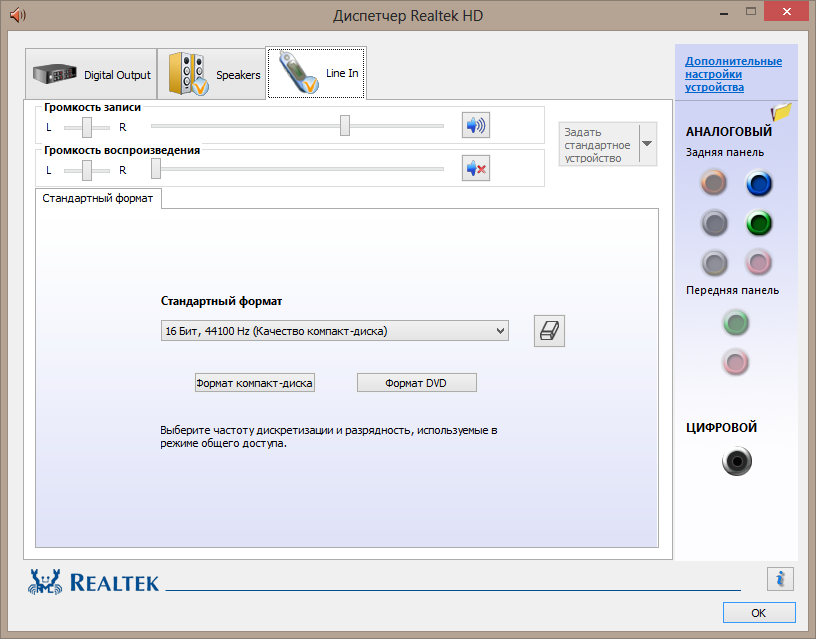
Task: Switch to the Digital Output tab
Action: pyautogui.click(x=91, y=74)
